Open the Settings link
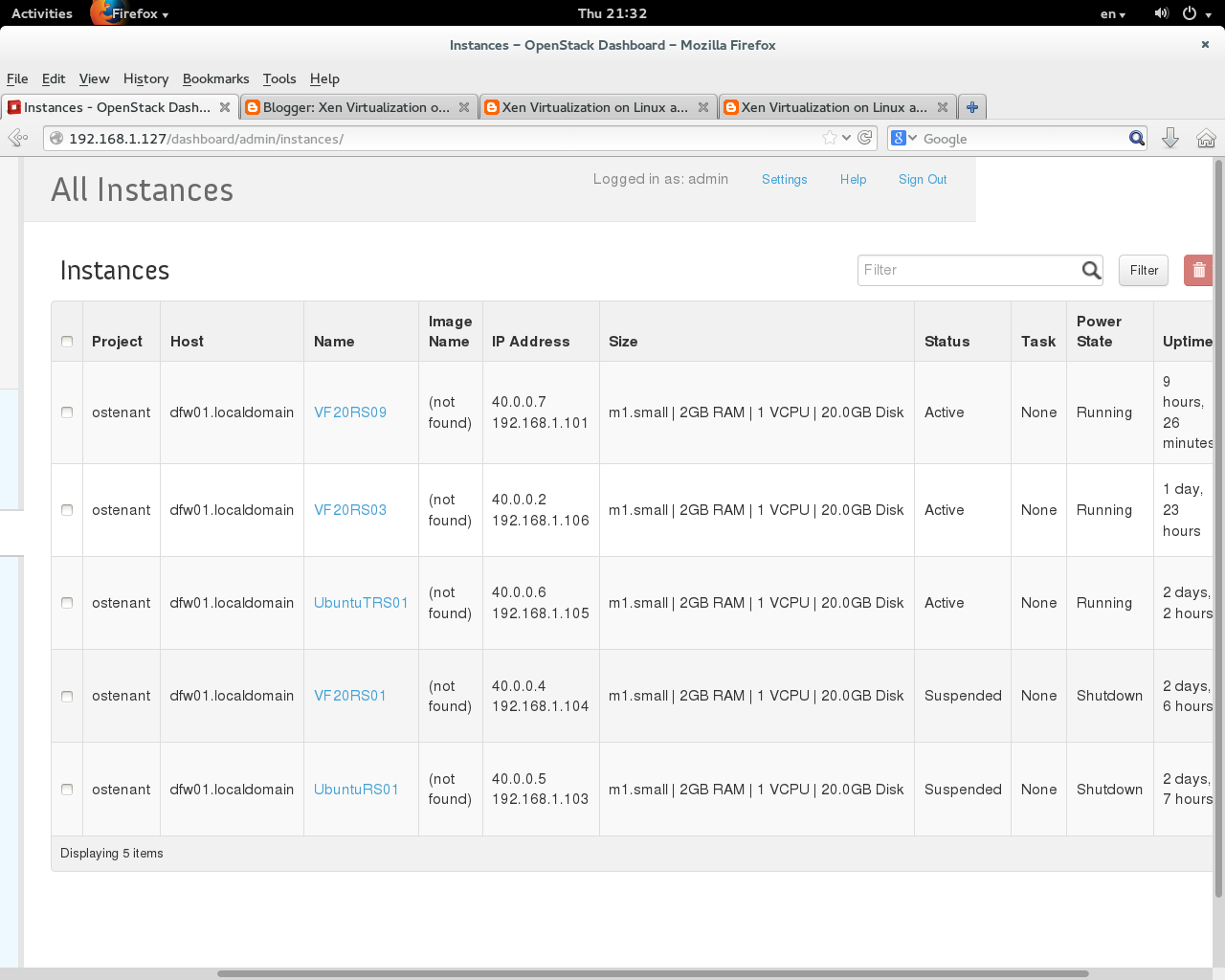The image size is (1225, 980). point(785,179)
